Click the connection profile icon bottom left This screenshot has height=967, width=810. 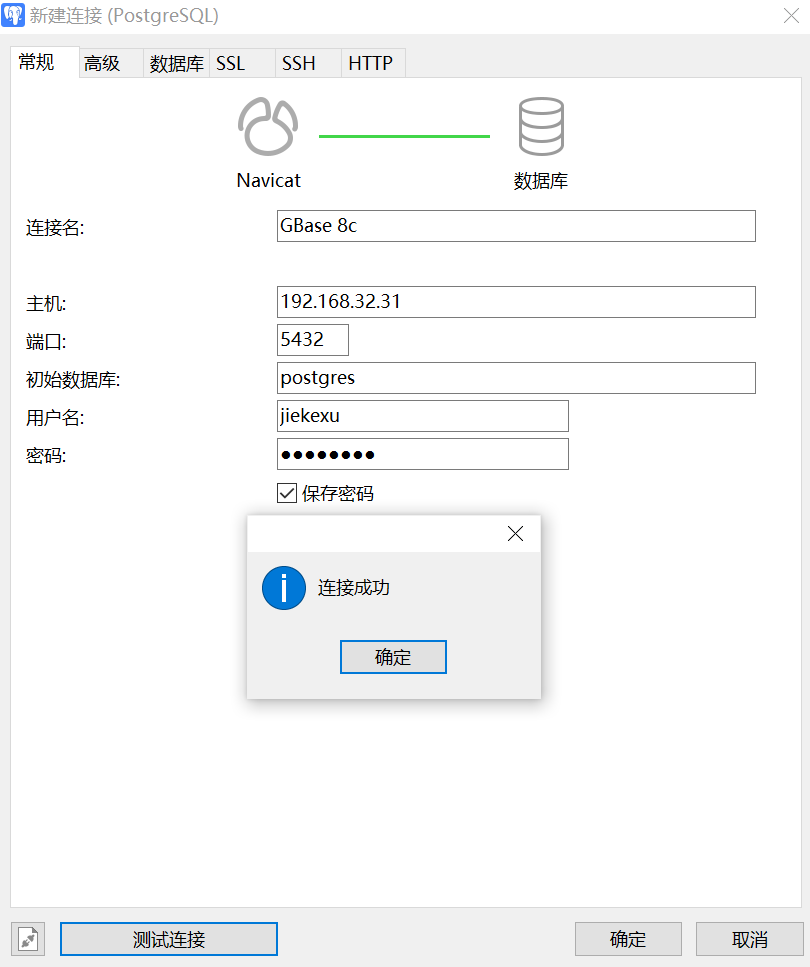pyautogui.click(x=27, y=938)
